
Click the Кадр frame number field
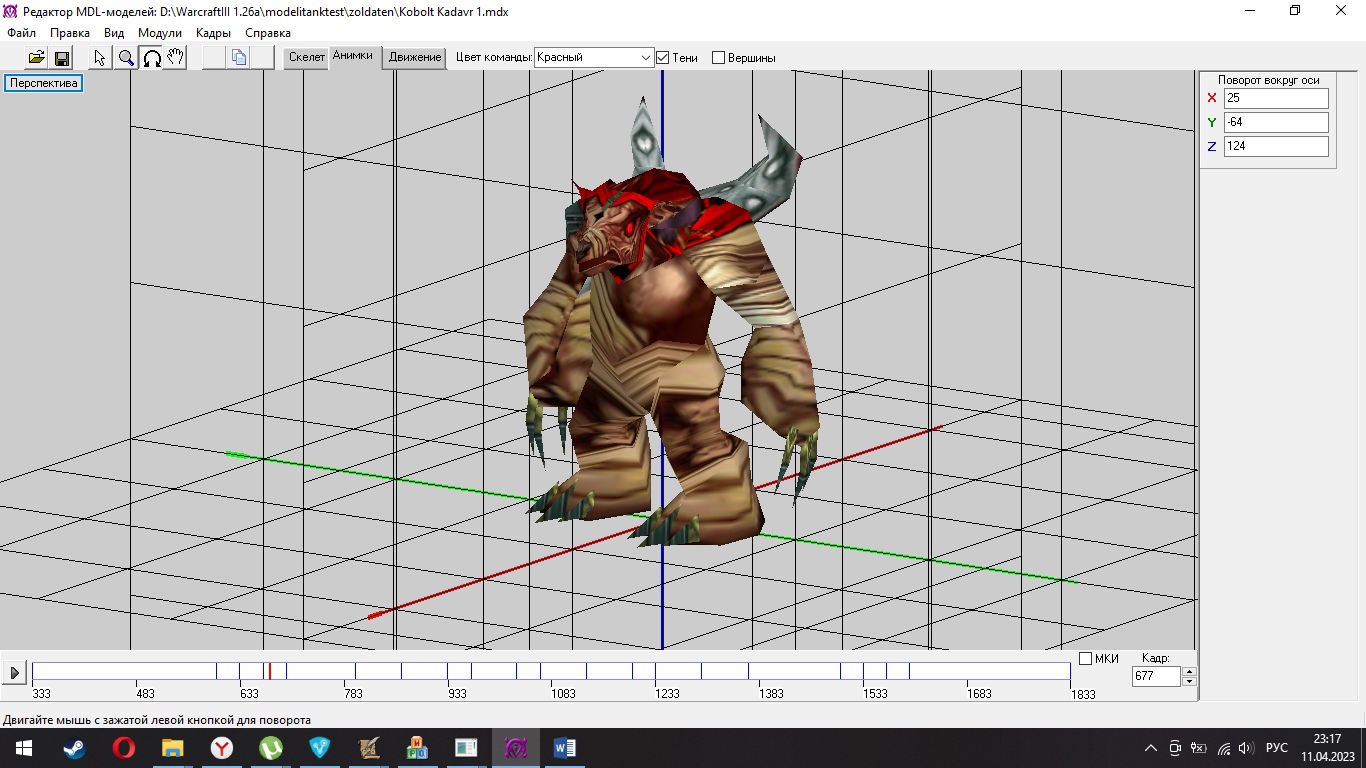[x=1156, y=677]
